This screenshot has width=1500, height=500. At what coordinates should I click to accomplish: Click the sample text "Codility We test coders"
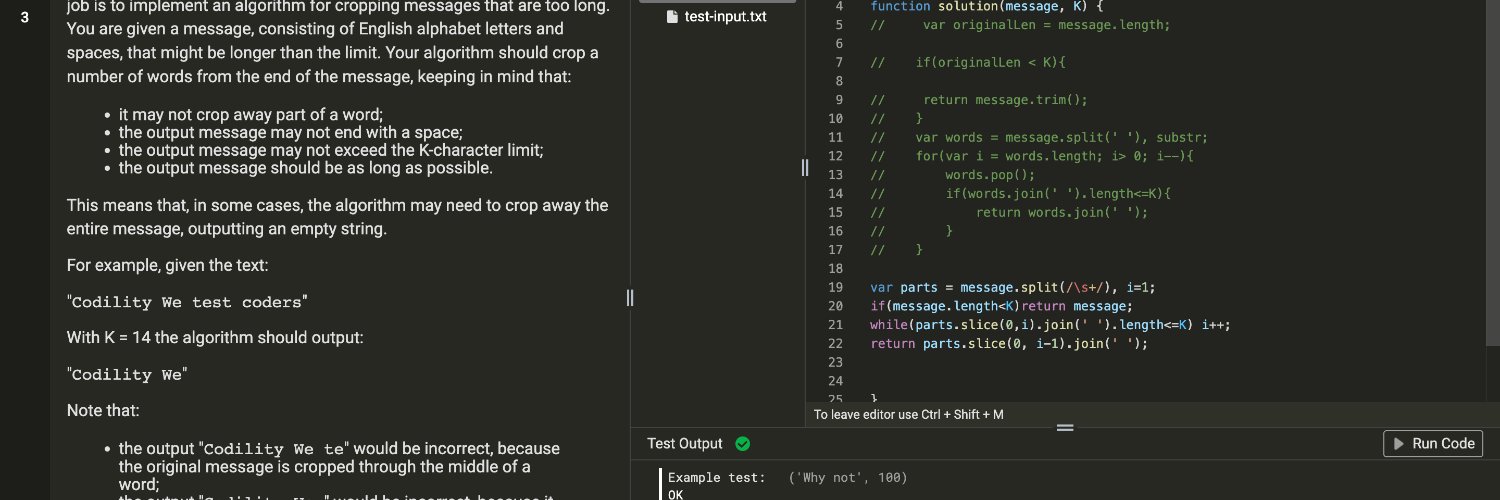[x=187, y=302]
